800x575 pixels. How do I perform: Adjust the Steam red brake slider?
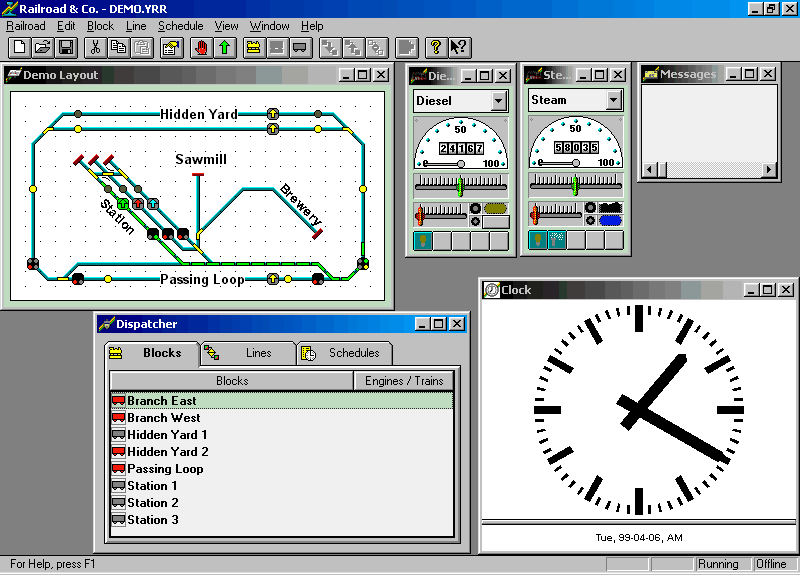tap(535, 214)
